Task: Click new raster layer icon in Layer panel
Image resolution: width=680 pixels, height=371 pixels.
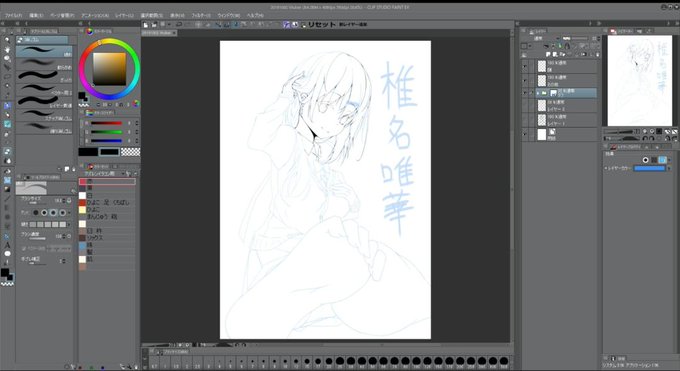Action: 548,54
